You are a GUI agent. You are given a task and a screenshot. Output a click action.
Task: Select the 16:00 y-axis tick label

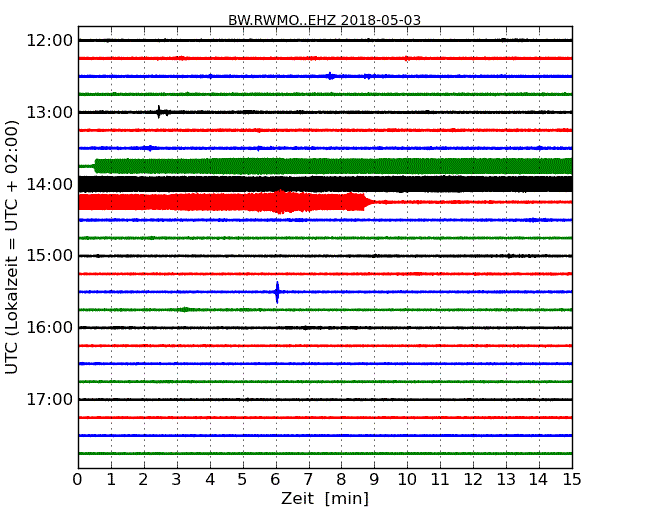[50, 328]
